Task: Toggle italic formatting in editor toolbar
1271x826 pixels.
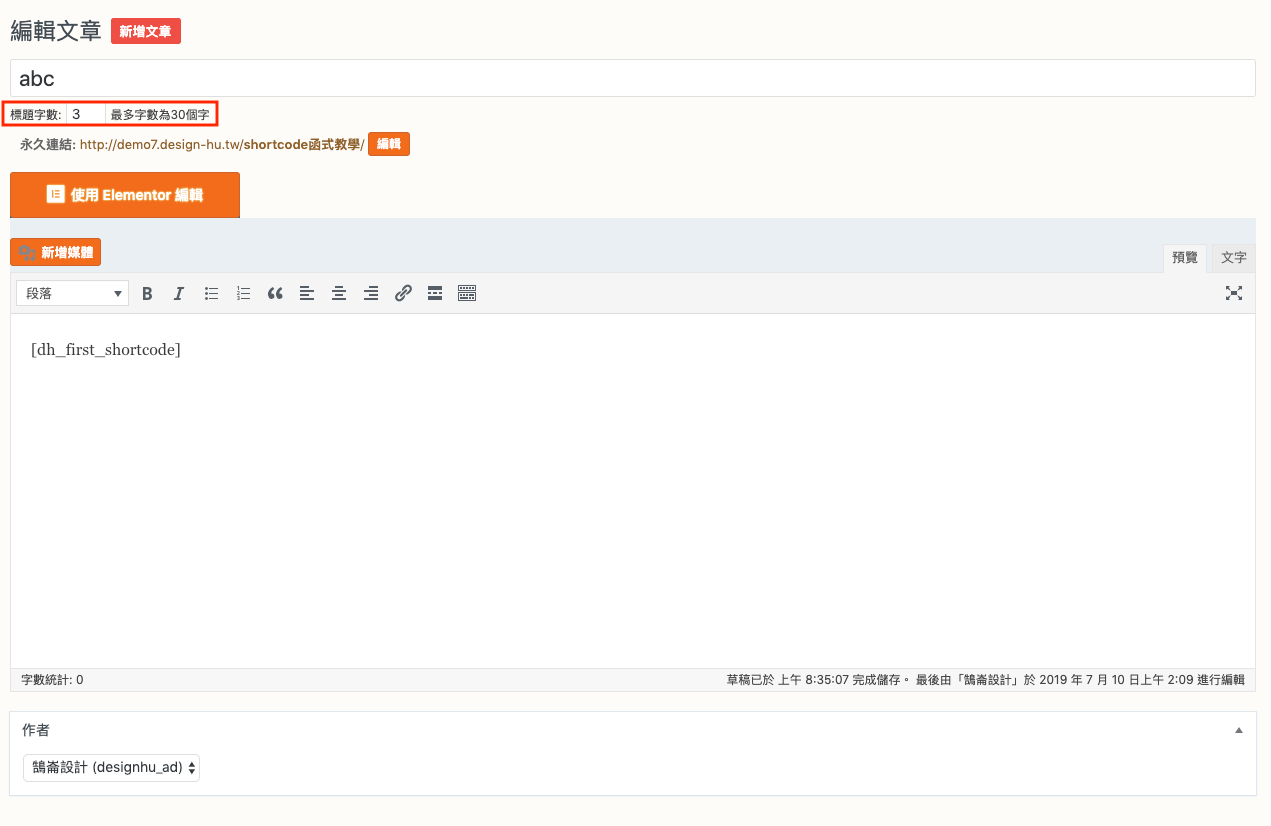Action: tap(179, 293)
